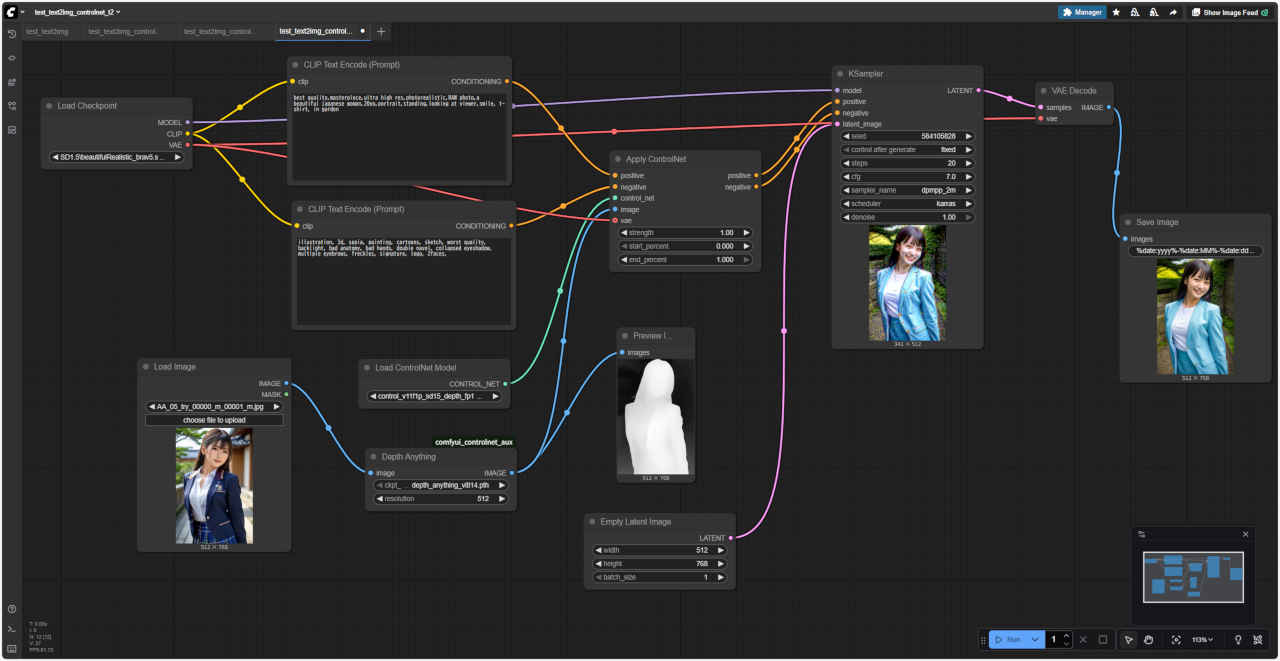The height and width of the screenshot is (661, 1280).
Task: Switch to the test_text2img tab
Action: pyautogui.click(x=47, y=32)
